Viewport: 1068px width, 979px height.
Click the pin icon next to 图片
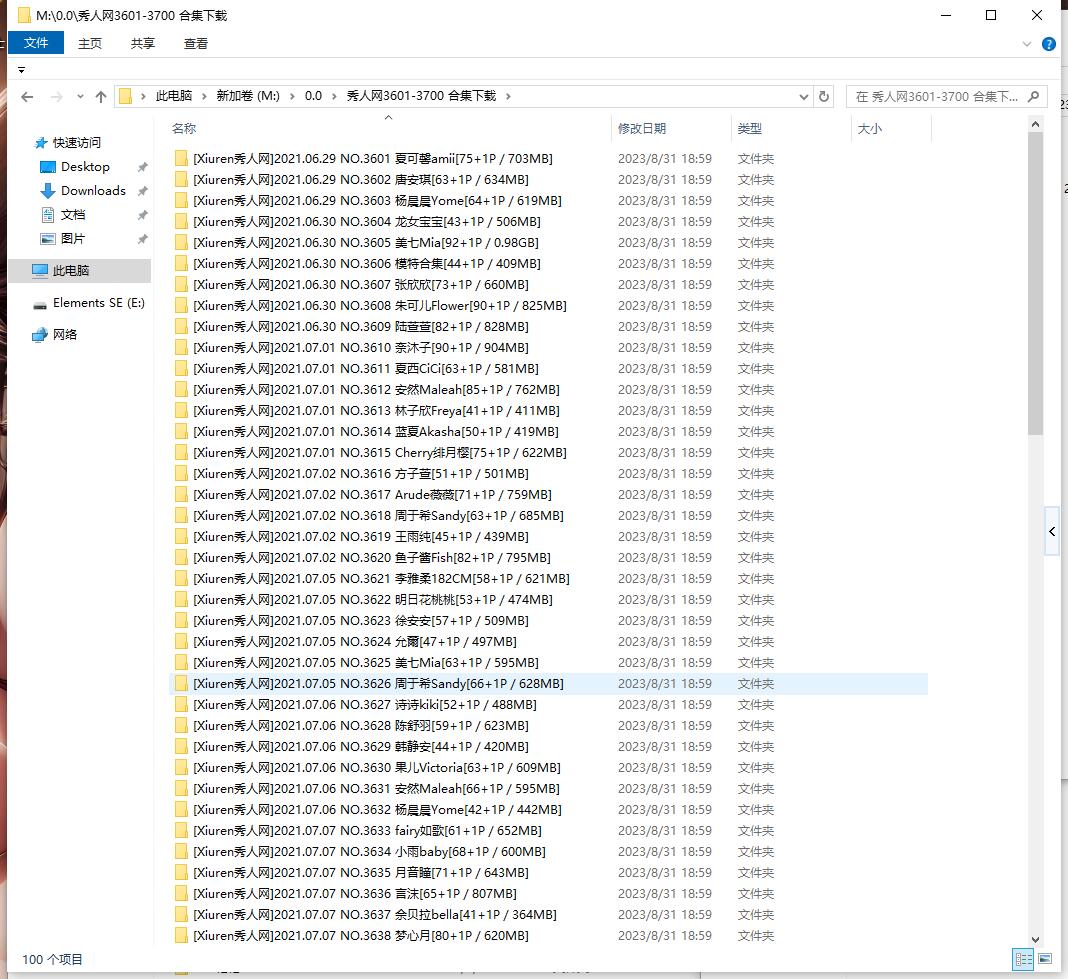click(x=142, y=239)
